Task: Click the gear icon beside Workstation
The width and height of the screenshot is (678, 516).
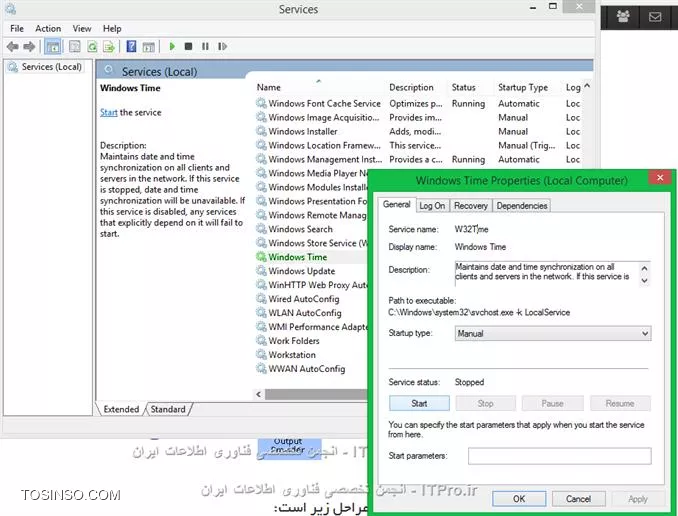Action: tap(261, 355)
